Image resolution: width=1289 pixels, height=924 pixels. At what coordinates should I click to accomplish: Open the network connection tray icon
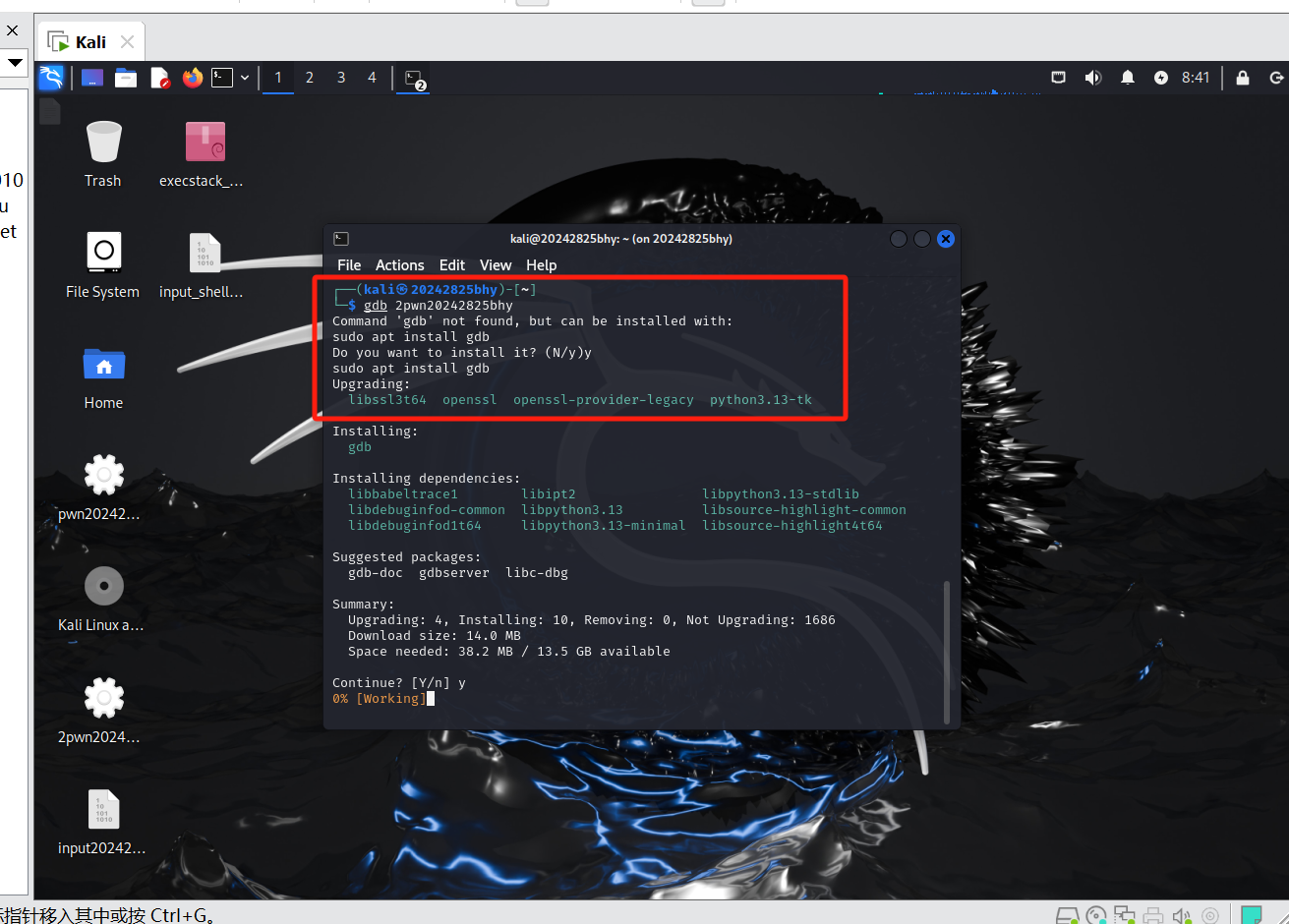1059,78
